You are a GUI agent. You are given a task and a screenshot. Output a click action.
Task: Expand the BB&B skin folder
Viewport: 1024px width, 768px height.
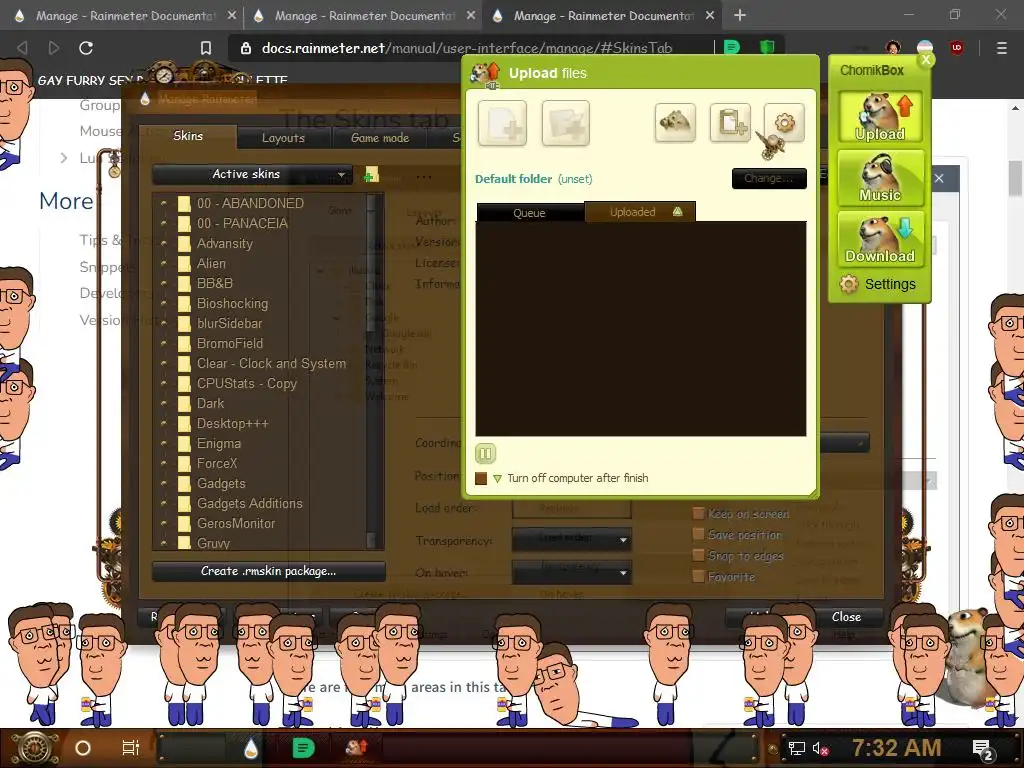tap(163, 283)
